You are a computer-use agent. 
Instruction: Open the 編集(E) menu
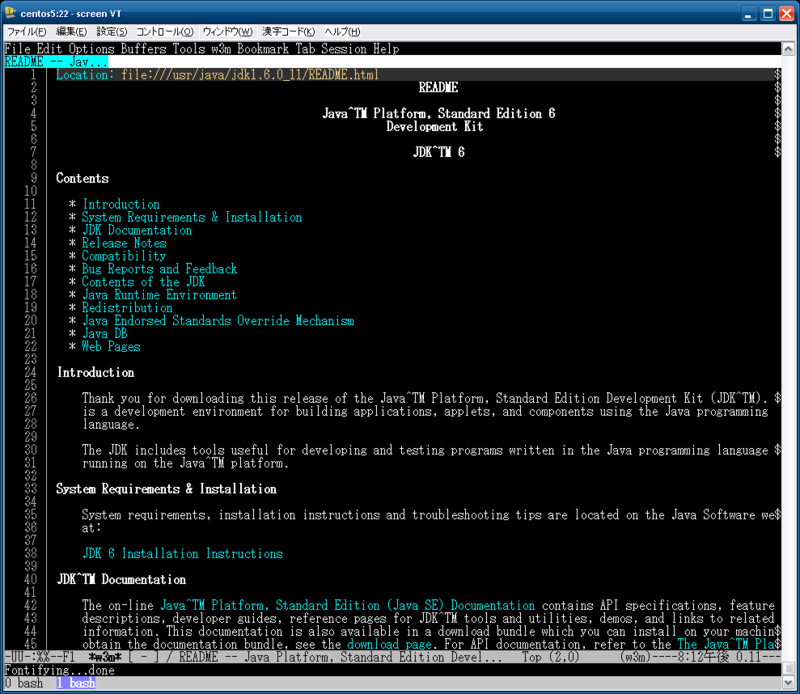(71, 32)
